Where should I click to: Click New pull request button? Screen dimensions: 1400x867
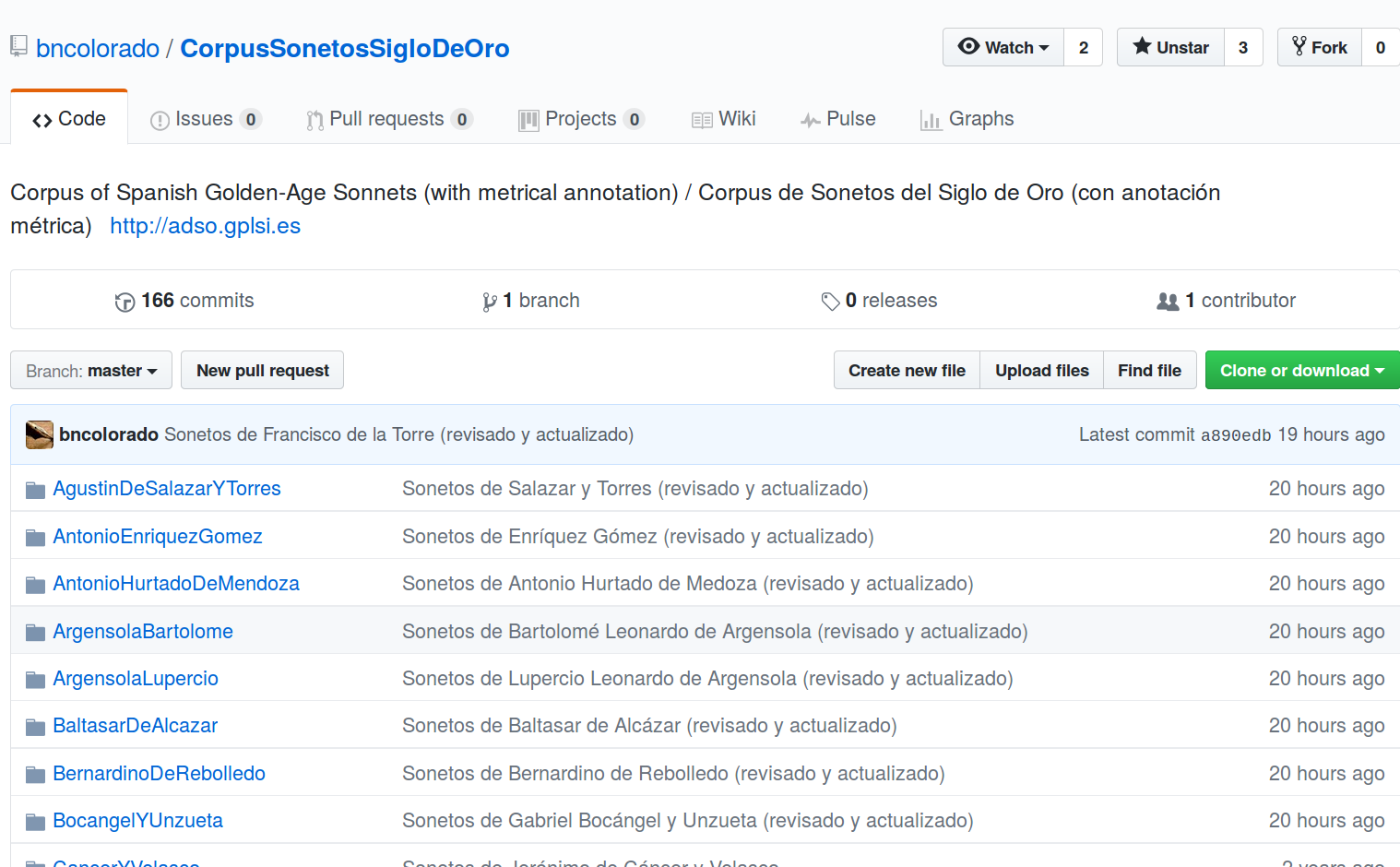(x=263, y=370)
